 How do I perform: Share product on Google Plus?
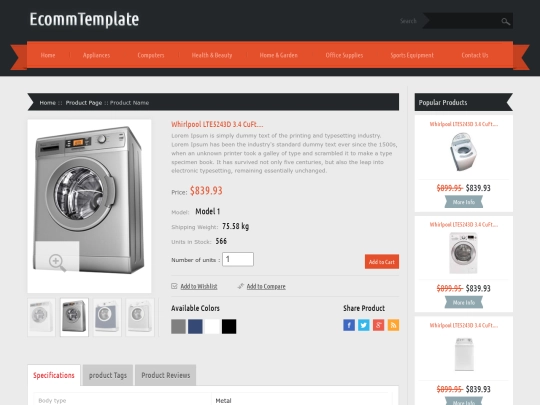378,325
